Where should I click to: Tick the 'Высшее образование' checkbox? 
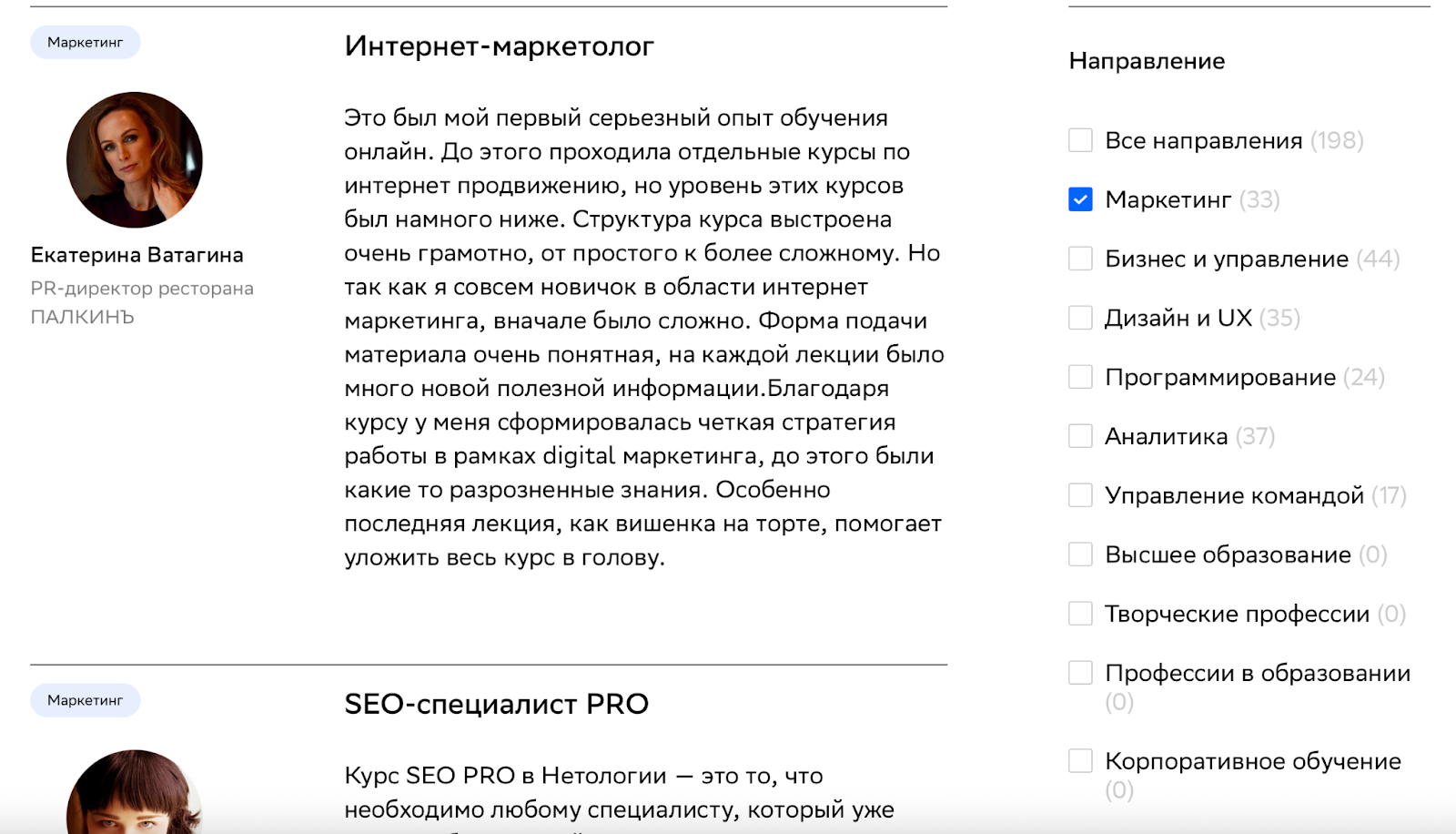(1080, 554)
